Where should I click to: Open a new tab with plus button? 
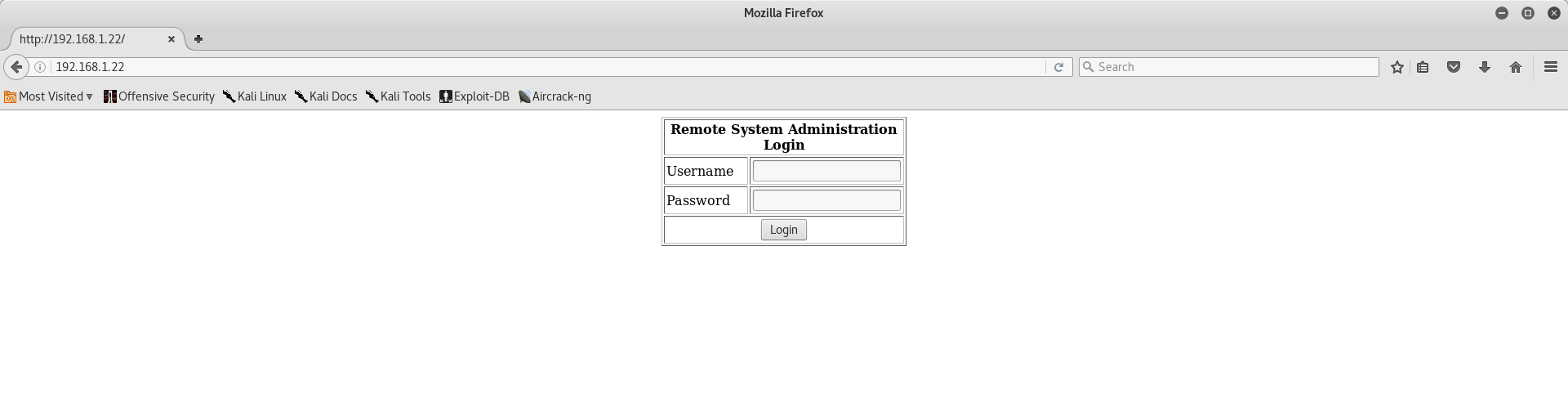(x=198, y=38)
